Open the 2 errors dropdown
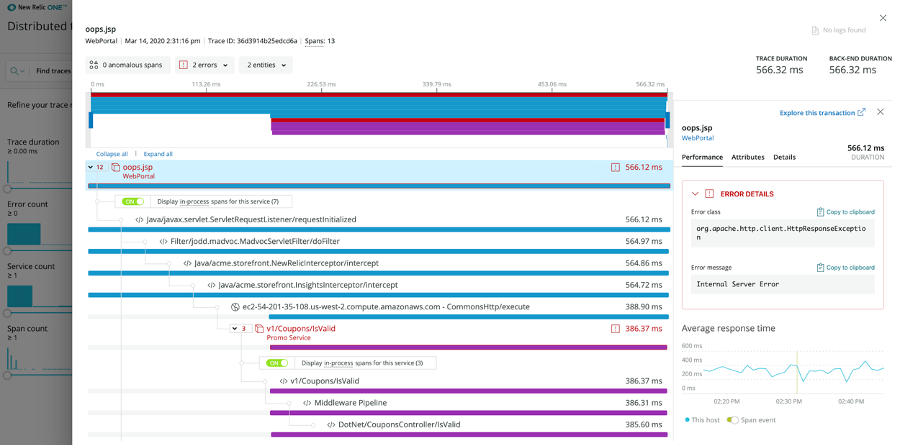Viewport: 899px width, 445px height. [205, 65]
